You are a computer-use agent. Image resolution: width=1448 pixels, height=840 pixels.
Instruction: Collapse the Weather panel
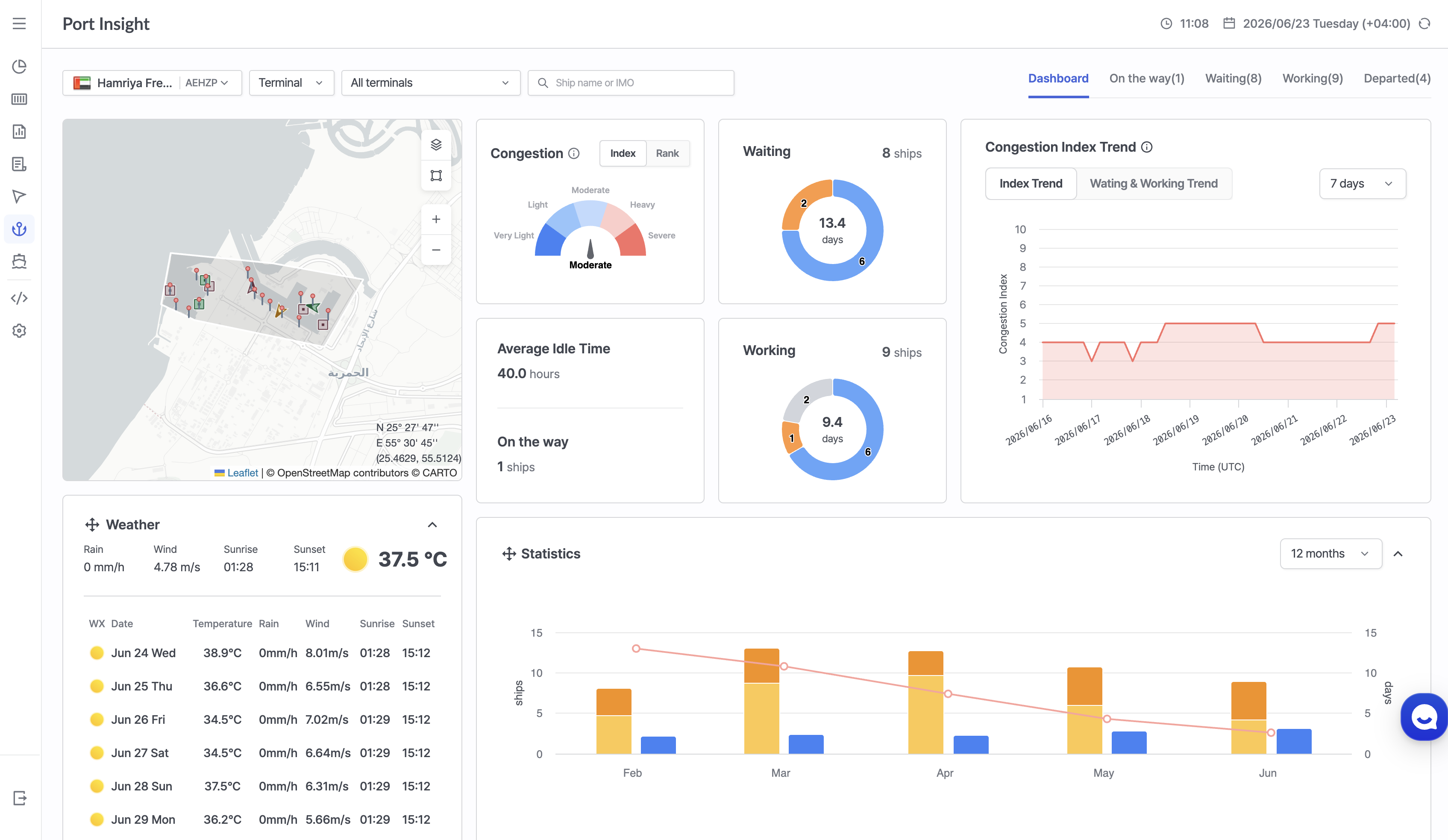click(x=433, y=525)
